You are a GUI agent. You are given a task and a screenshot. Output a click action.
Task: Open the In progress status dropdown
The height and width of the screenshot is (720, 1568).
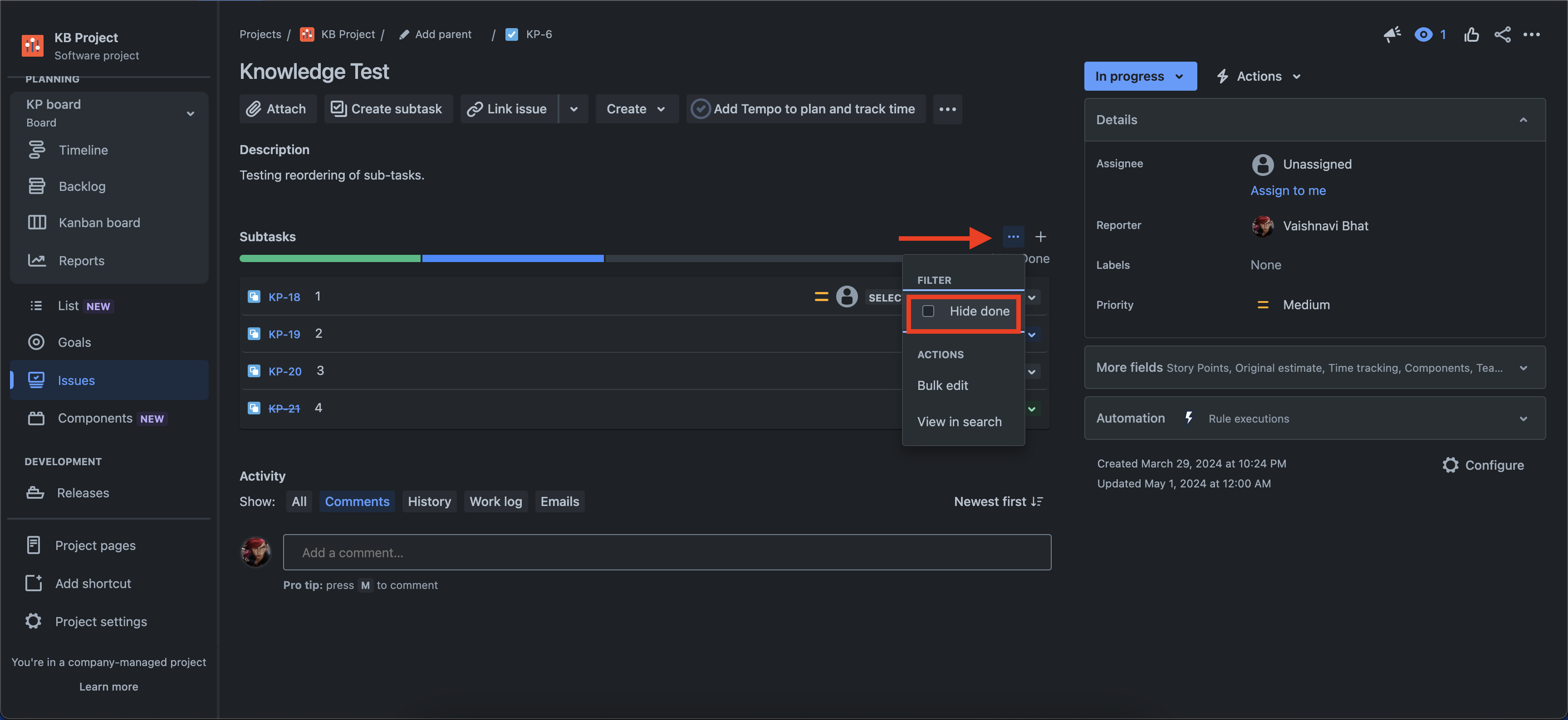[1140, 76]
